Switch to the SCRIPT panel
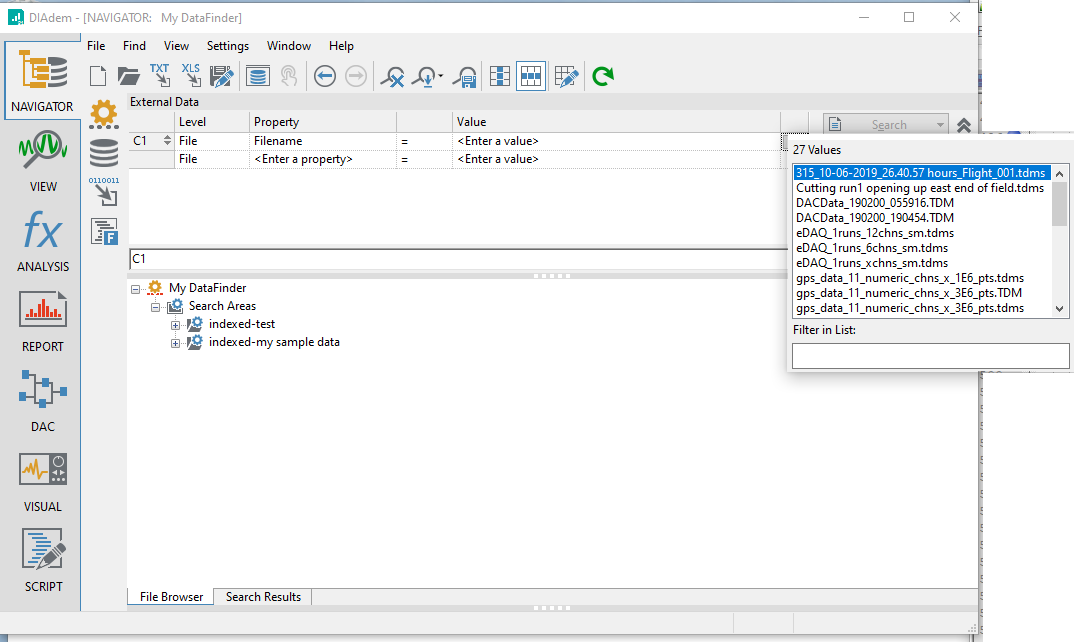Screen dimensions: 1074x642 click(x=43, y=560)
